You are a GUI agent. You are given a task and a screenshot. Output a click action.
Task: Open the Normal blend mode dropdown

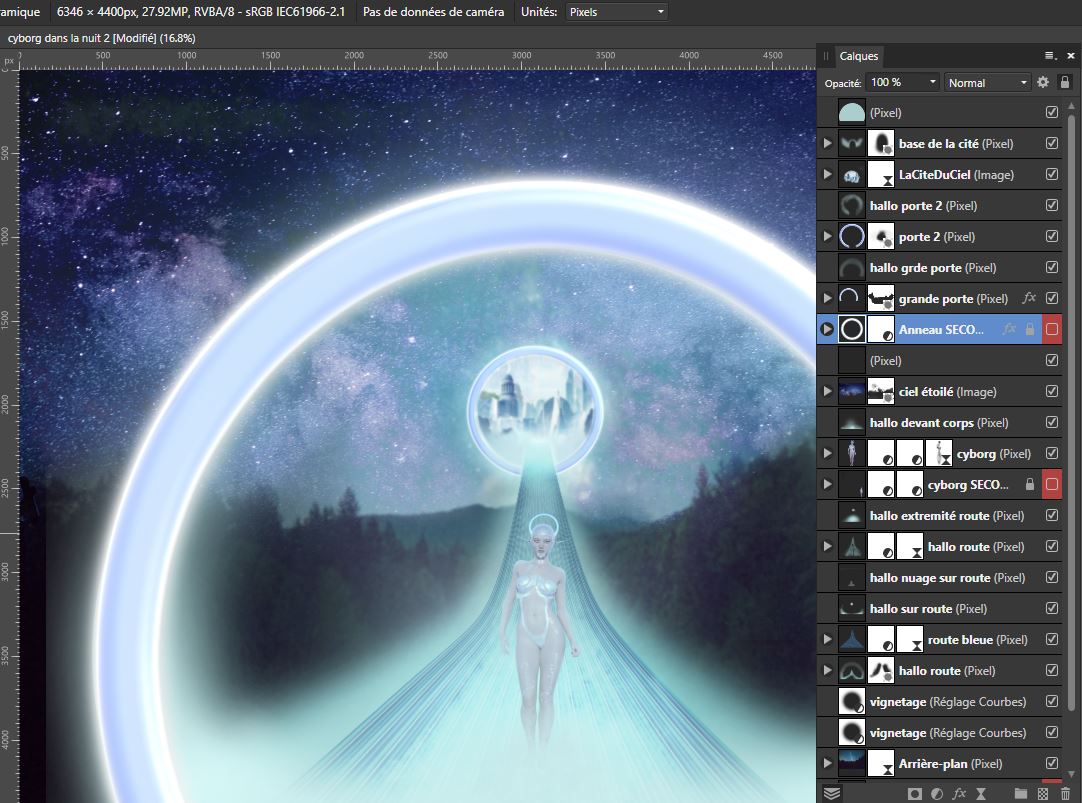[x=987, y=83]
